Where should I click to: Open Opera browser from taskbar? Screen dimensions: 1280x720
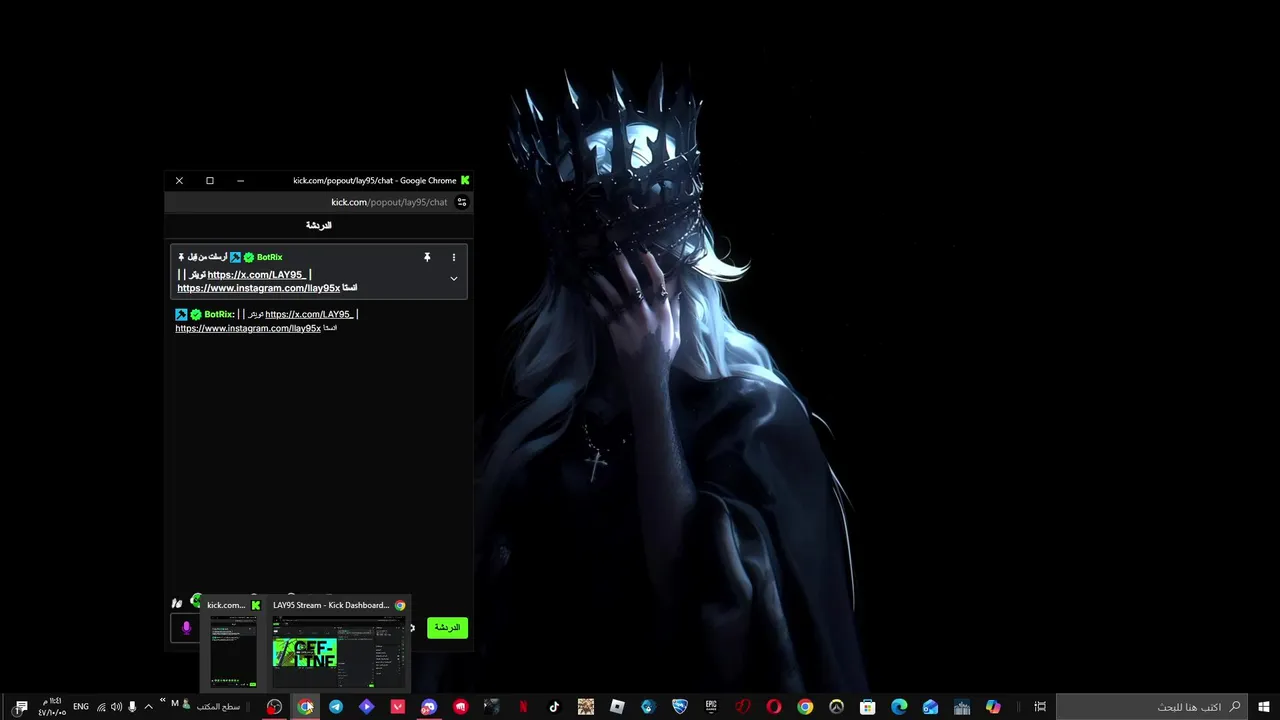(x=773, y=707)
